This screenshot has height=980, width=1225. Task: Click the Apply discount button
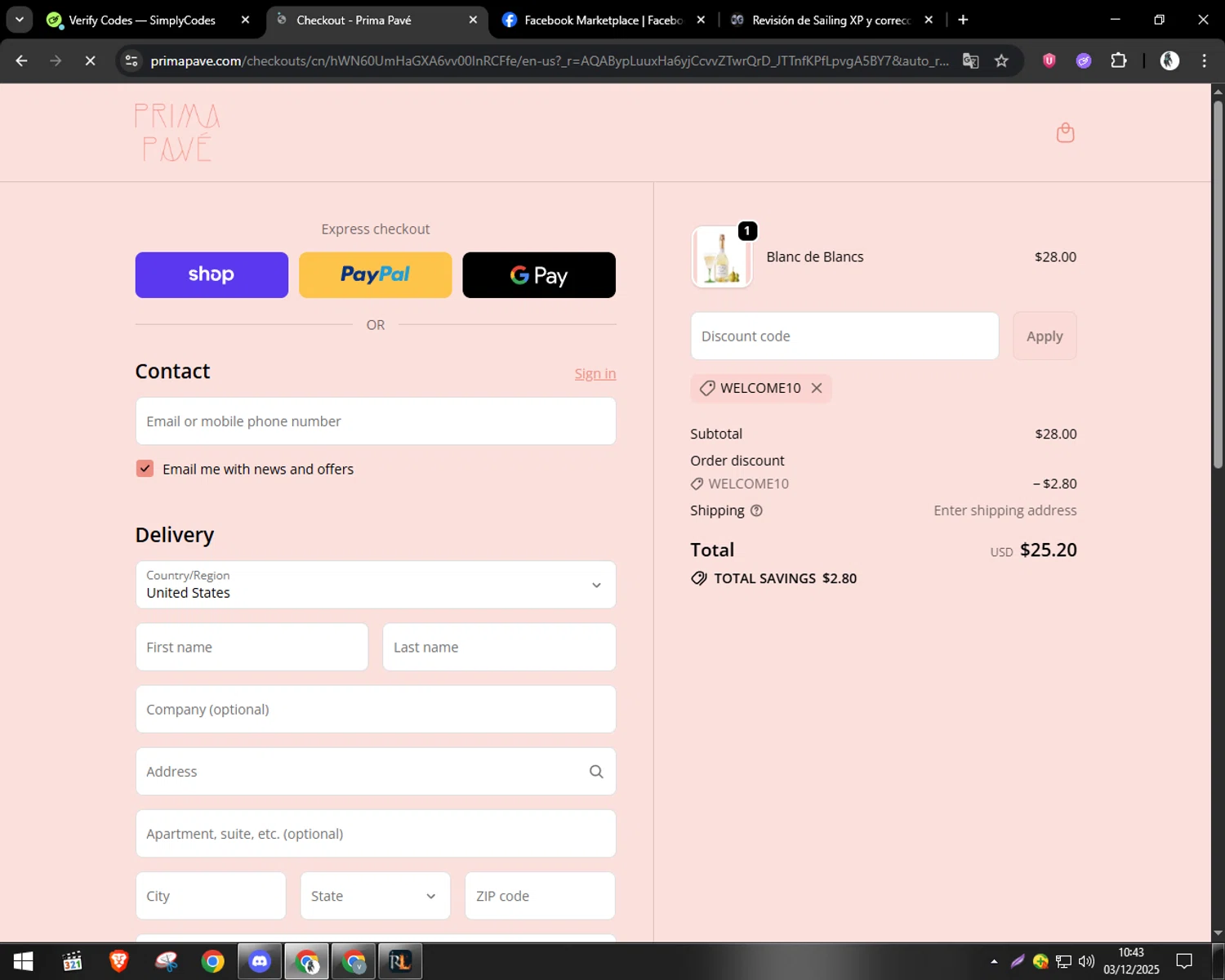click(1045, 336)
